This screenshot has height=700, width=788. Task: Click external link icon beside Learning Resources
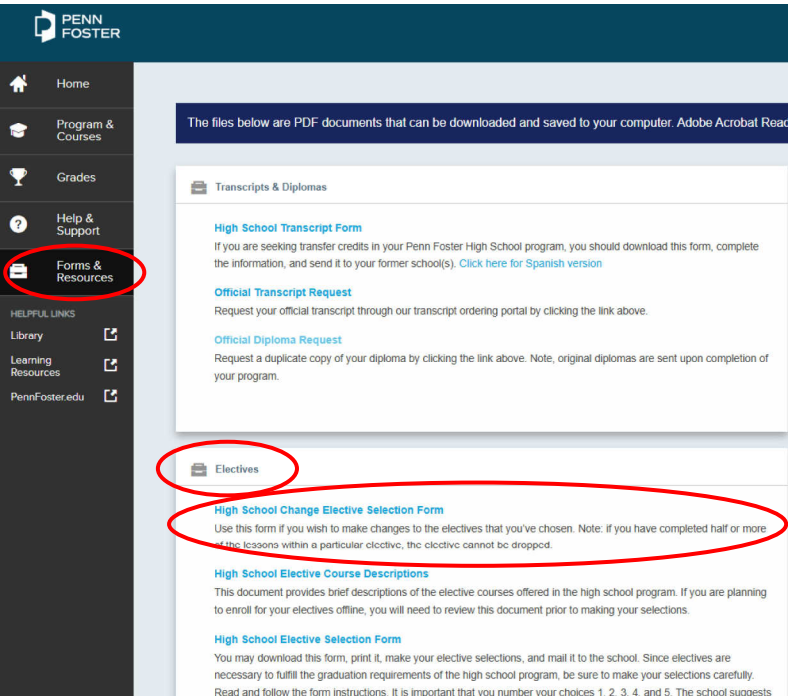(111, 366)
